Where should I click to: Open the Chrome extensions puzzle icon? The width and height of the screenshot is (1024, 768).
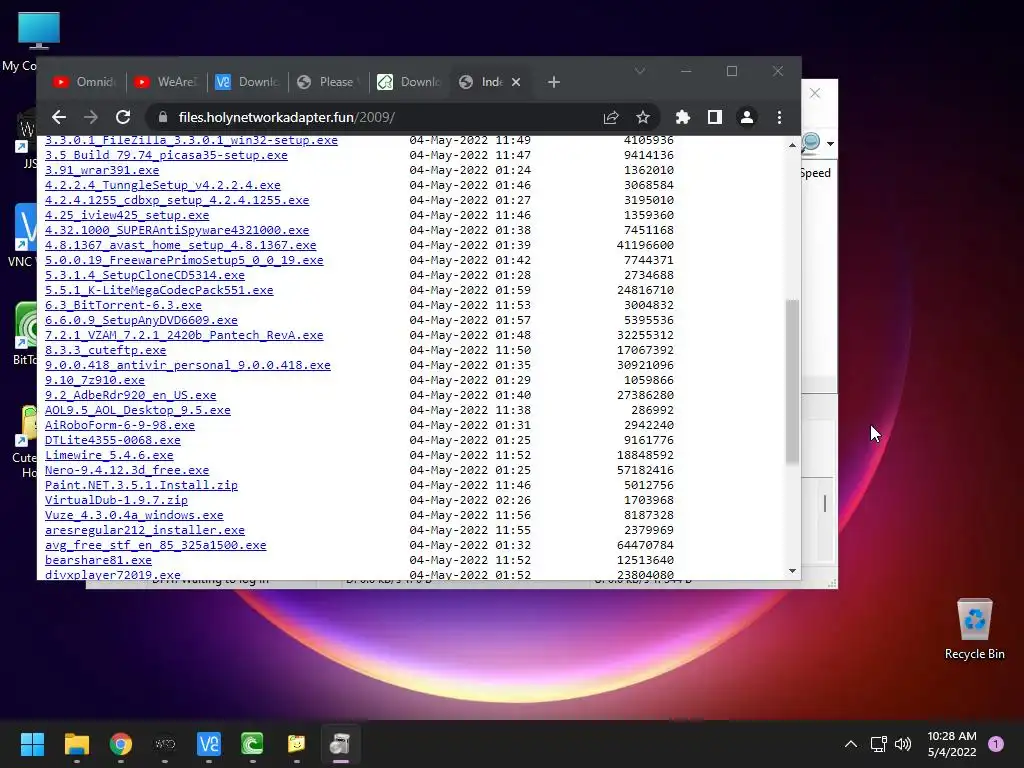tap(682, 118)
